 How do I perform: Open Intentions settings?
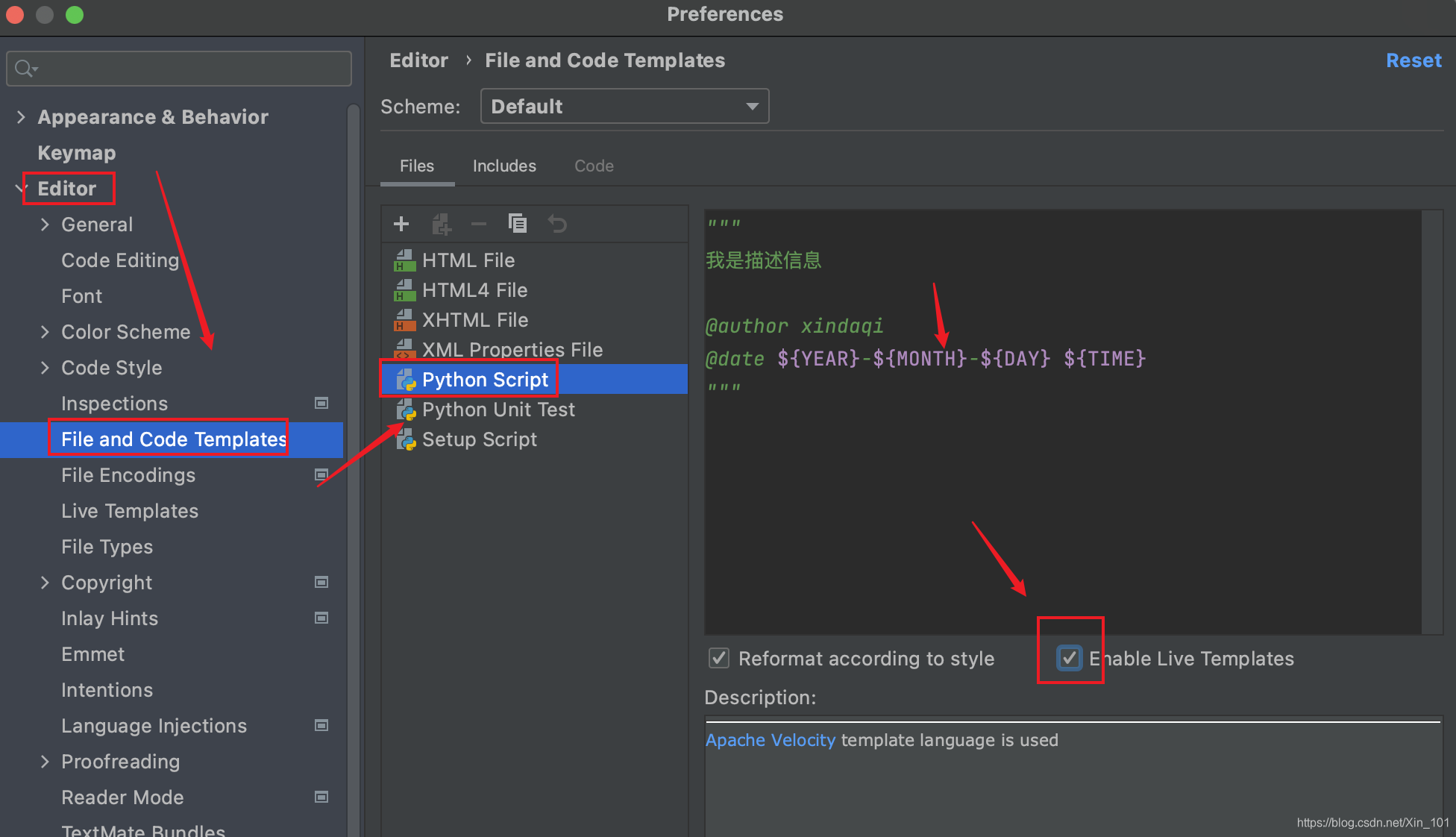pos(107,690)
